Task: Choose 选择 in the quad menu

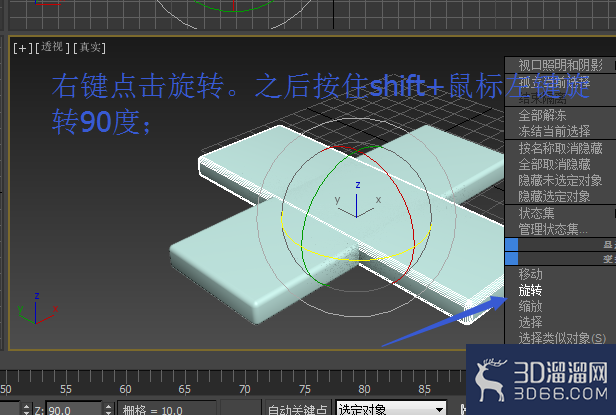Action: tap(530, 322)
